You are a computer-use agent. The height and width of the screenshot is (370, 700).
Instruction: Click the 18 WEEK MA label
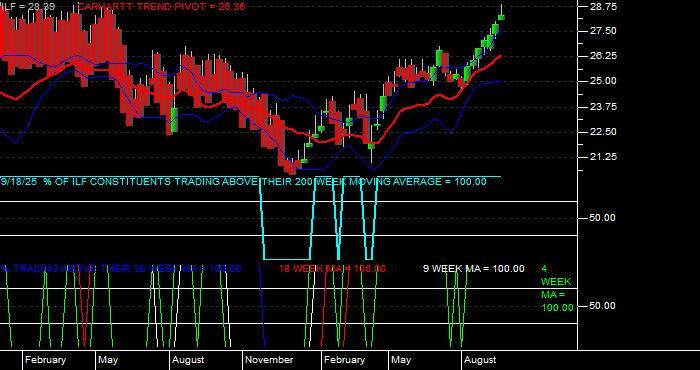pos(333,269)
